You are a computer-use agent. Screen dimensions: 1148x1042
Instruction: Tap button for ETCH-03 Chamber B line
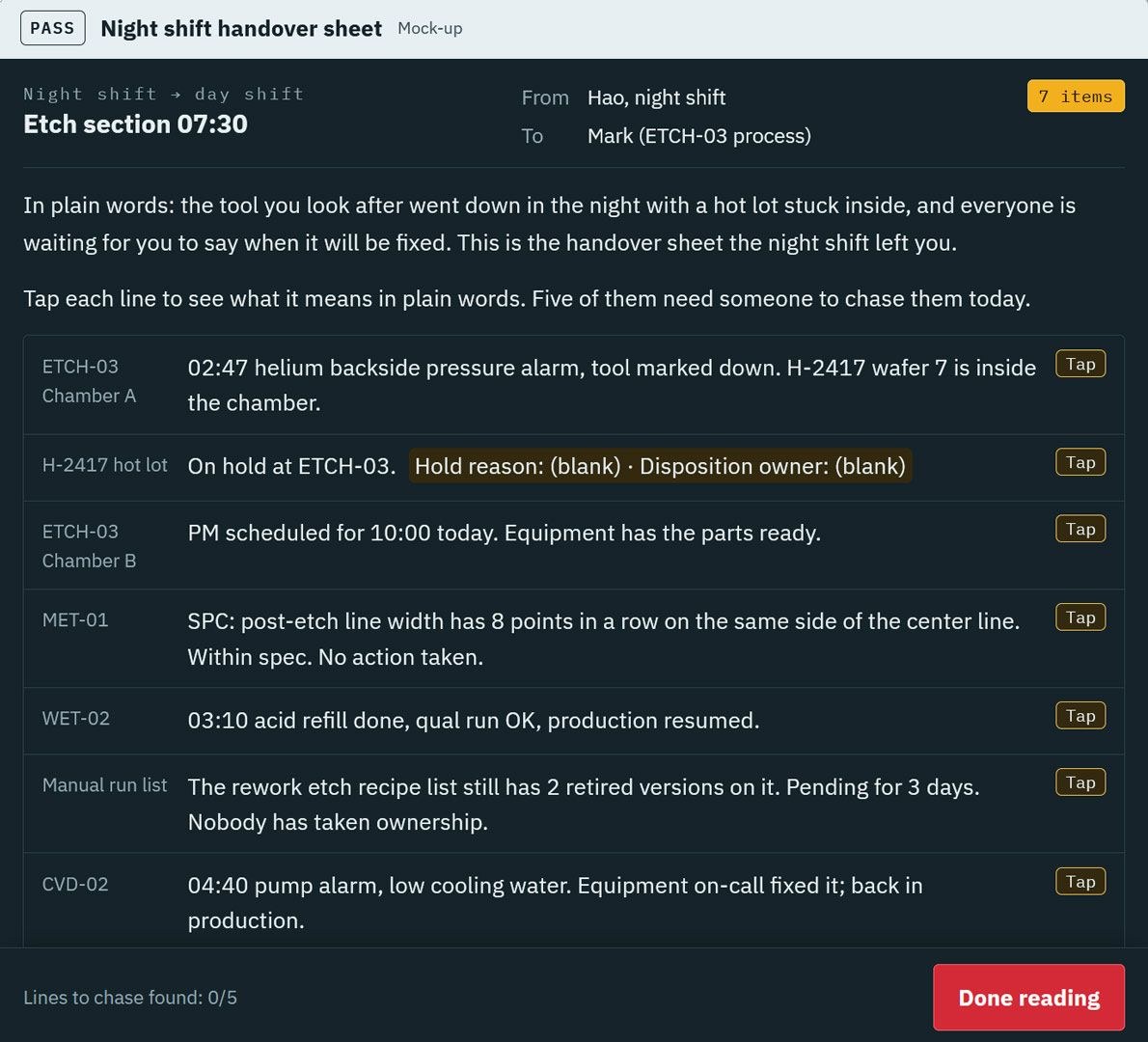[x=1080, y=529]
